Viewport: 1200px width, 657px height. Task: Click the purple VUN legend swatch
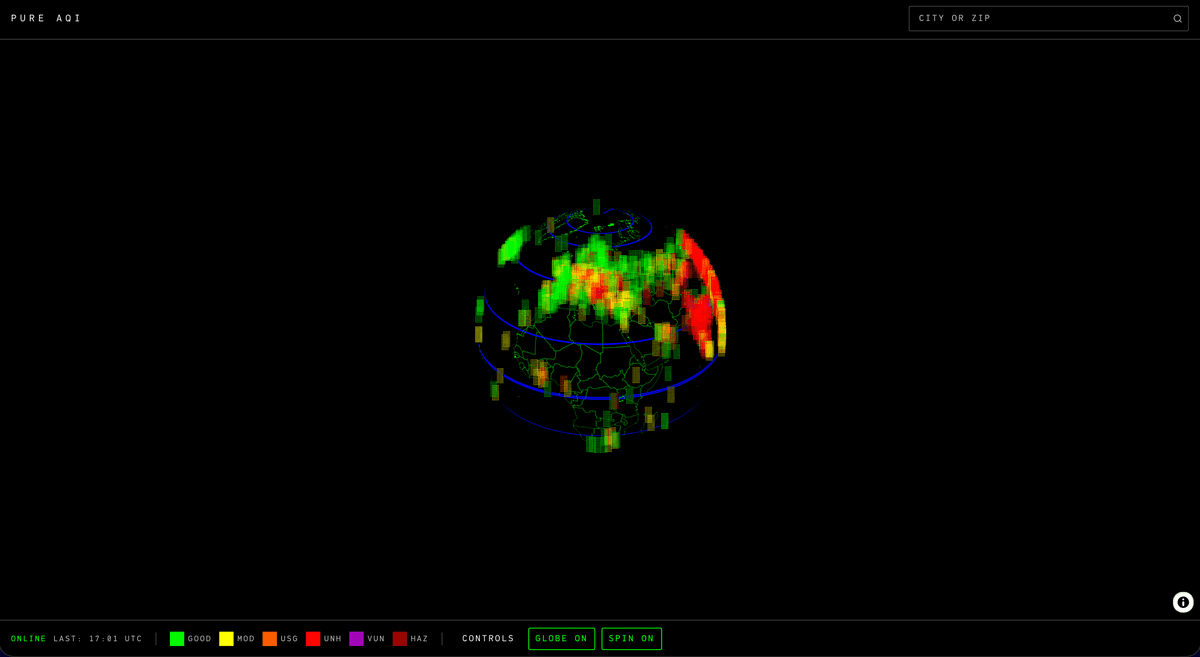(356, 639)
